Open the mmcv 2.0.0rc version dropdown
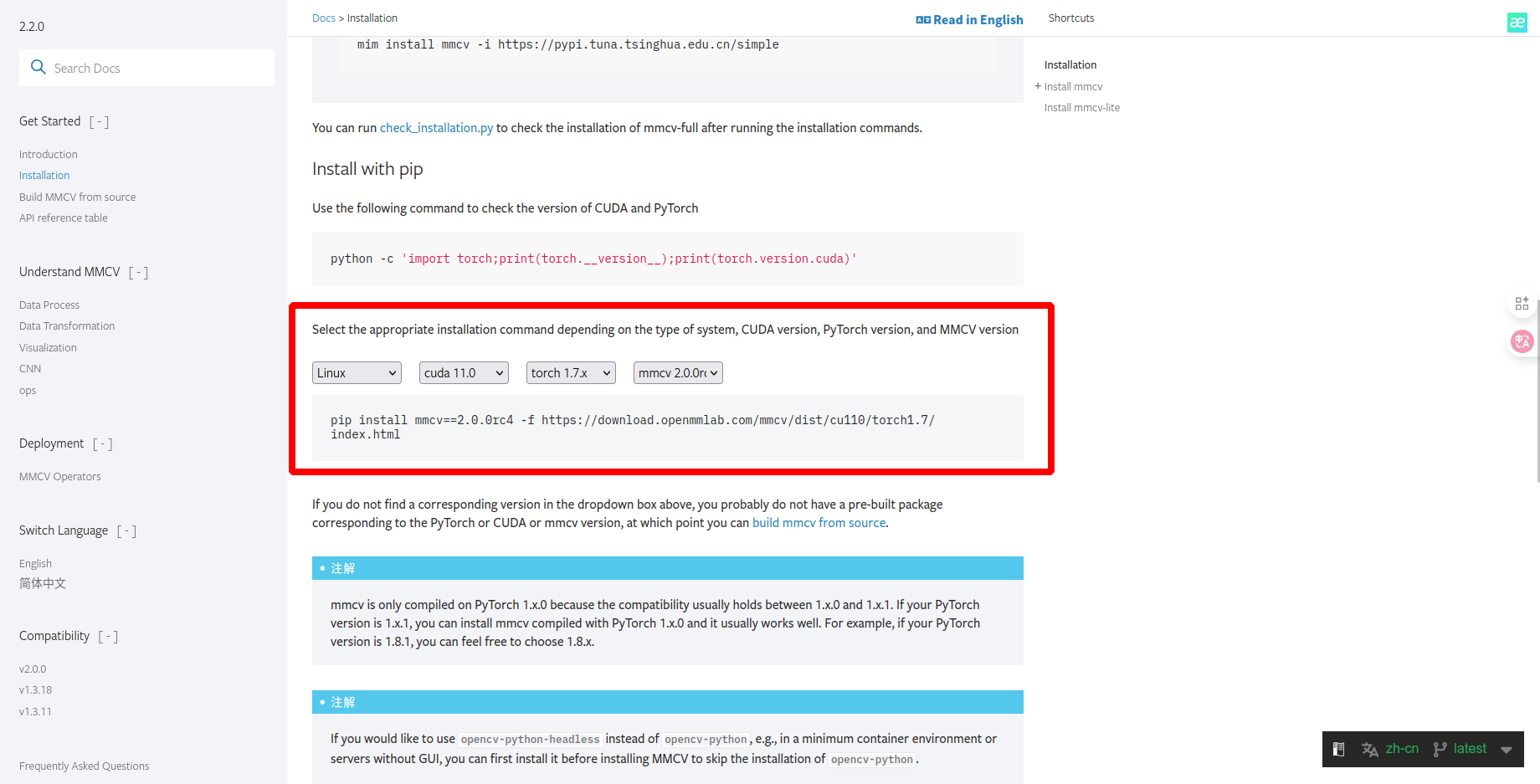The image size is (1540, 784). coord(678,373)
